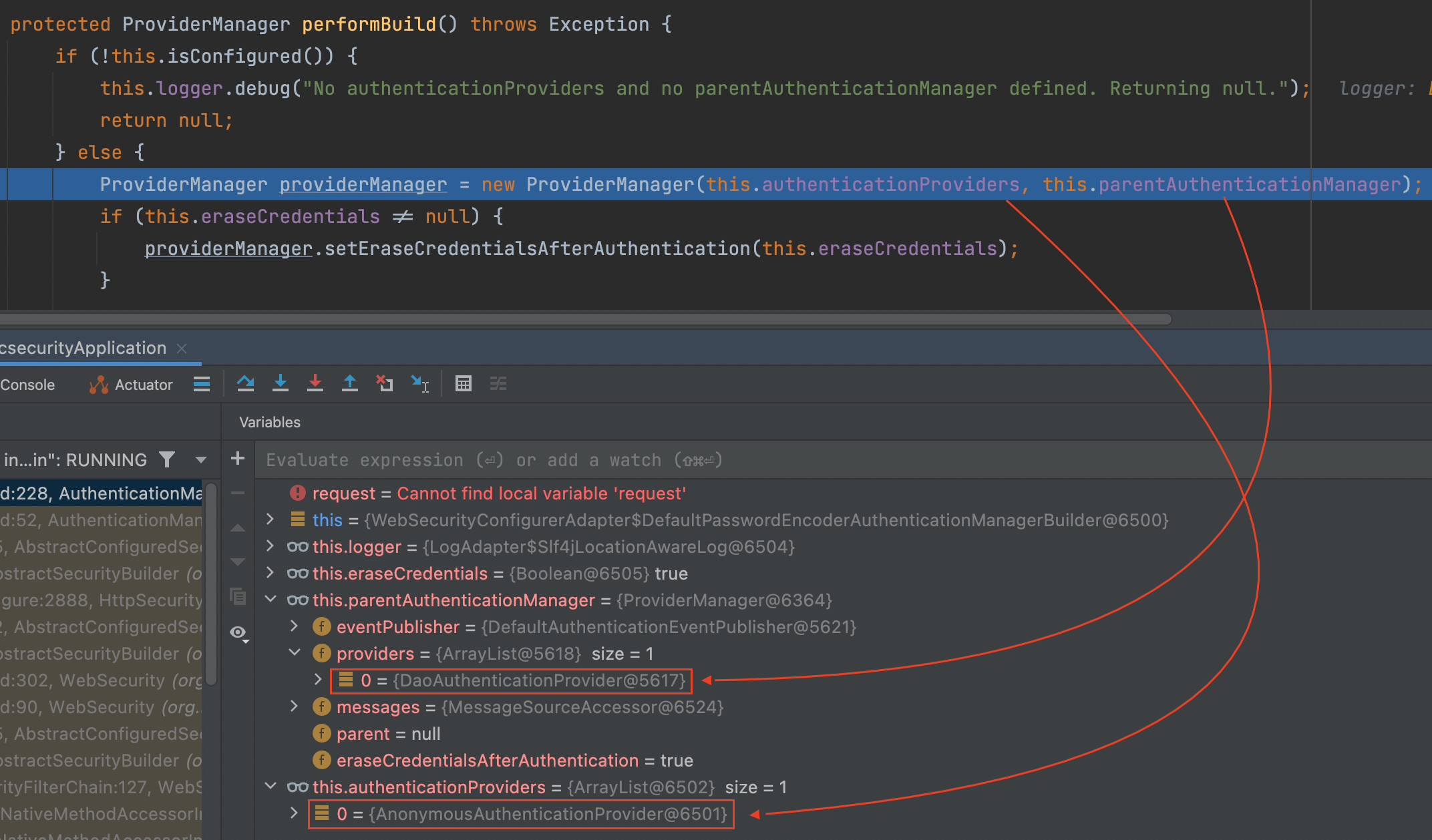Toggle the watches view eye icon
Image resolution: width=1432 pixels, height=840 pixels.
click(238, 632)
